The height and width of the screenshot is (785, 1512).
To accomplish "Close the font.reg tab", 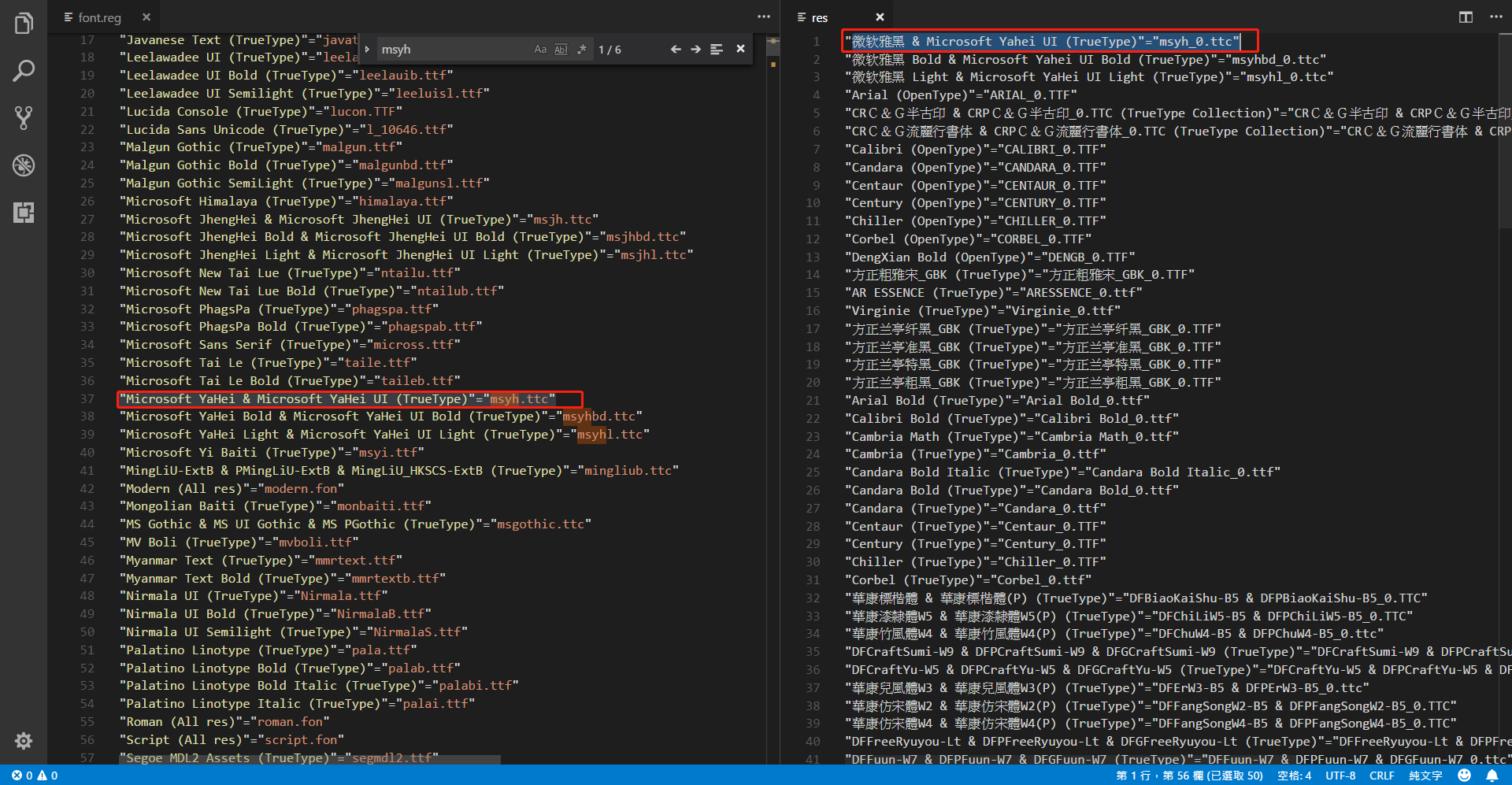I will (x=146, y=17).
